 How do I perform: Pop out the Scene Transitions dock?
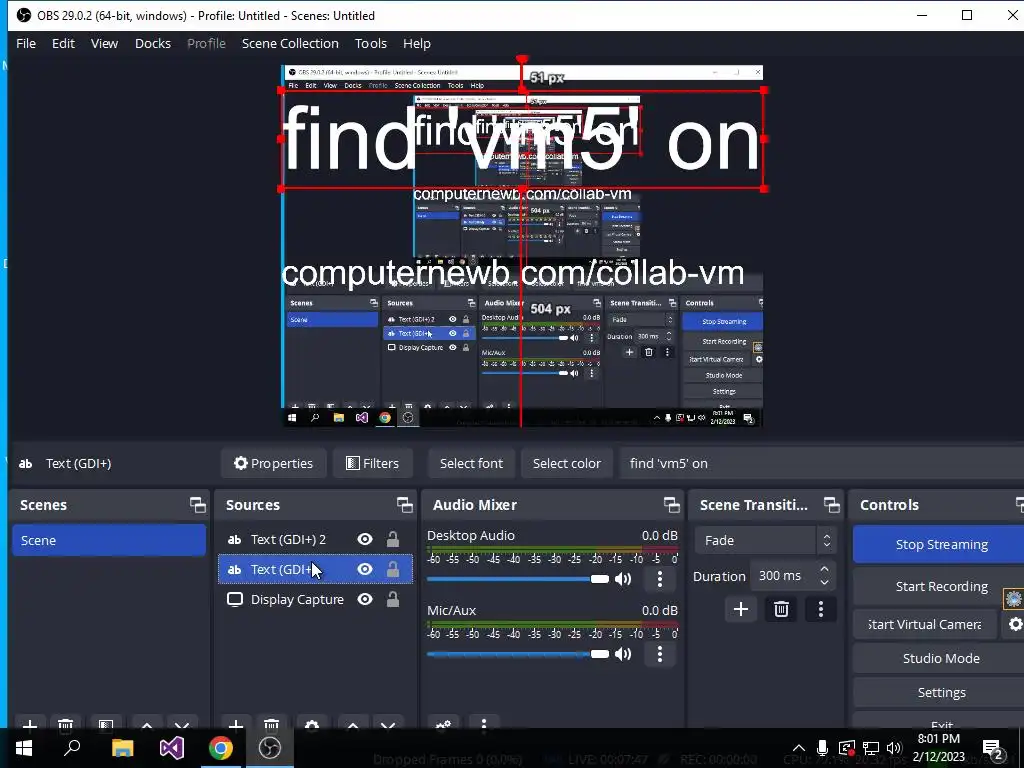click(831, 505)
